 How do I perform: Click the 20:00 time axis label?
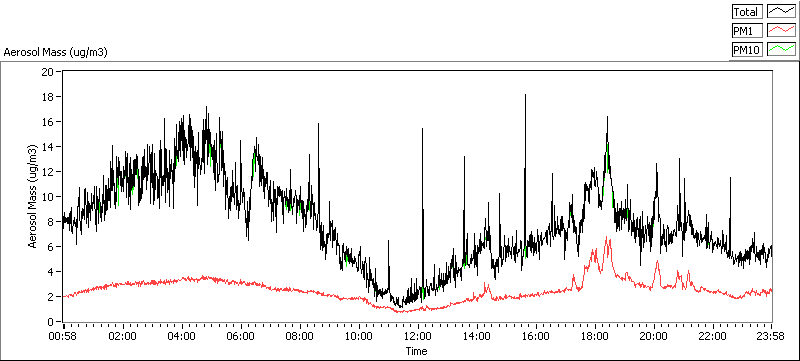click(x=654, y=336)
